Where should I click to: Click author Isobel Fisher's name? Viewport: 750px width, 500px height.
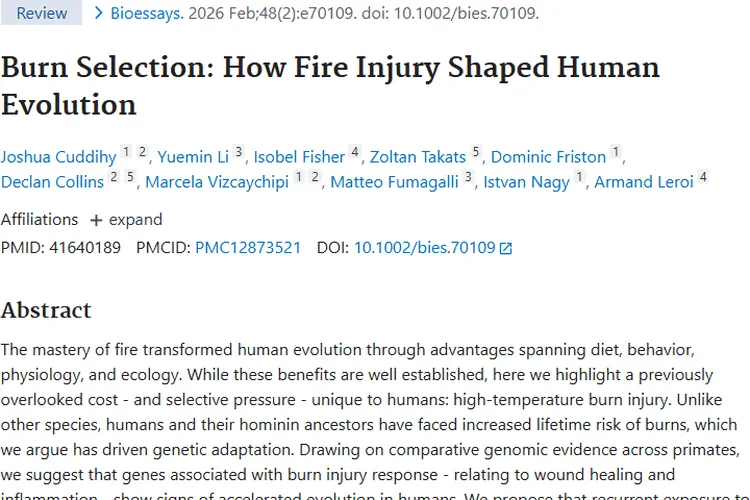300,157
